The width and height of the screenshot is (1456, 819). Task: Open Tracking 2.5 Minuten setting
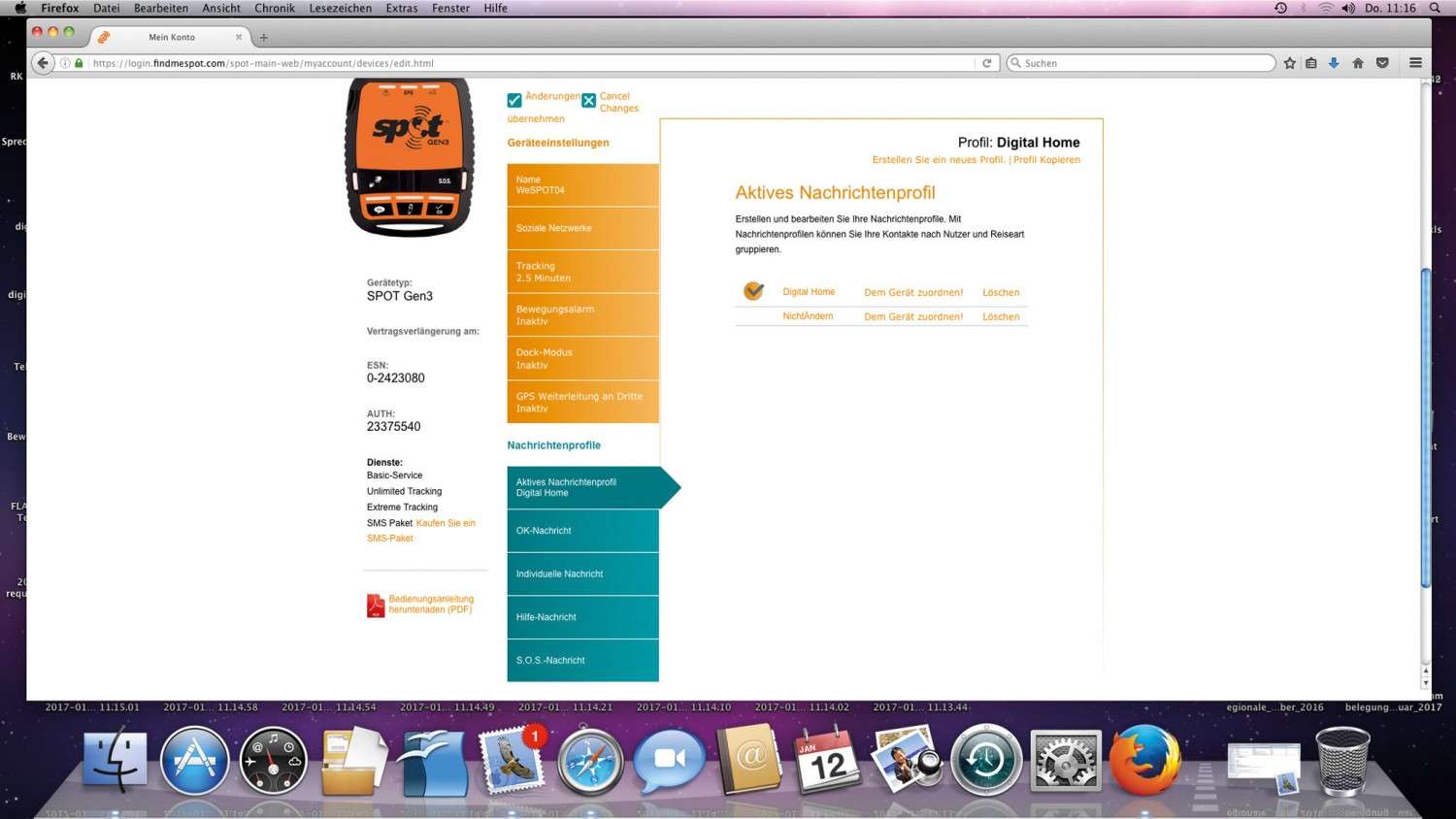582,272
